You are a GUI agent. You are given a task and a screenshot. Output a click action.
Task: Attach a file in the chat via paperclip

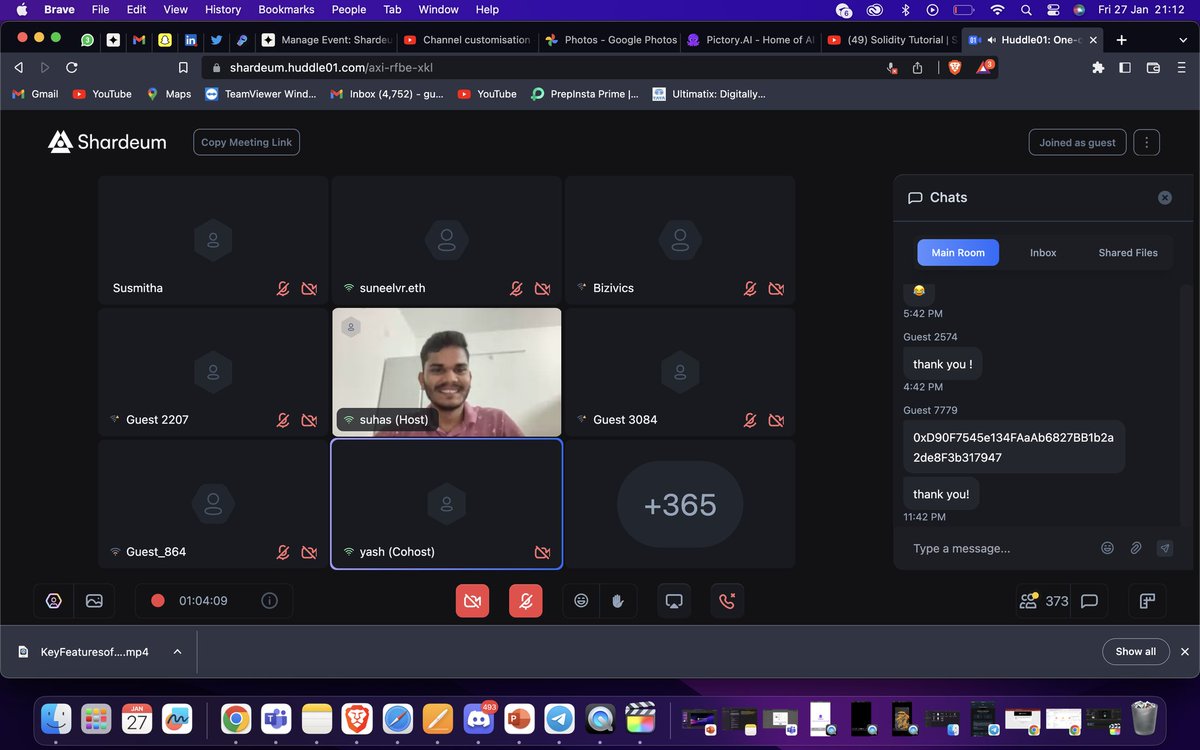tap(1136, 548)
